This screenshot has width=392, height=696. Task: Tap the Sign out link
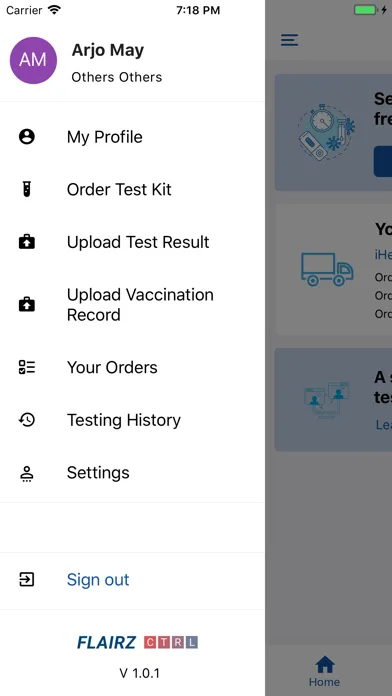point(98,579)
